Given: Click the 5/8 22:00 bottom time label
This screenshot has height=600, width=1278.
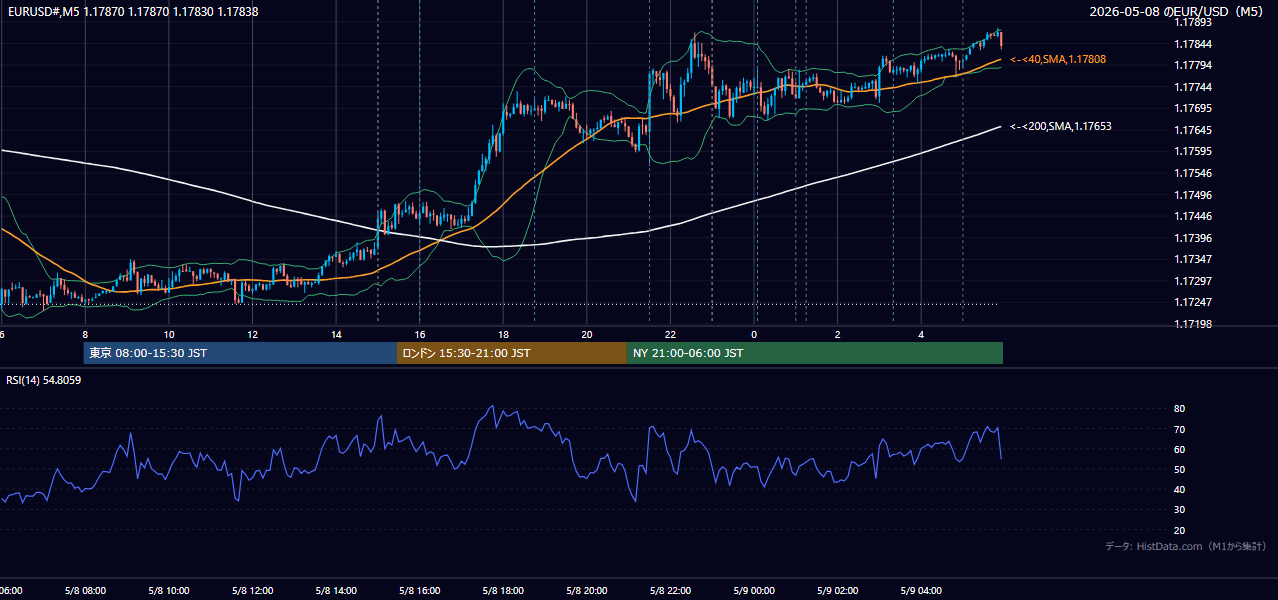Looking at the screenshot, I should pyautogui.click(x=670, y=590).
